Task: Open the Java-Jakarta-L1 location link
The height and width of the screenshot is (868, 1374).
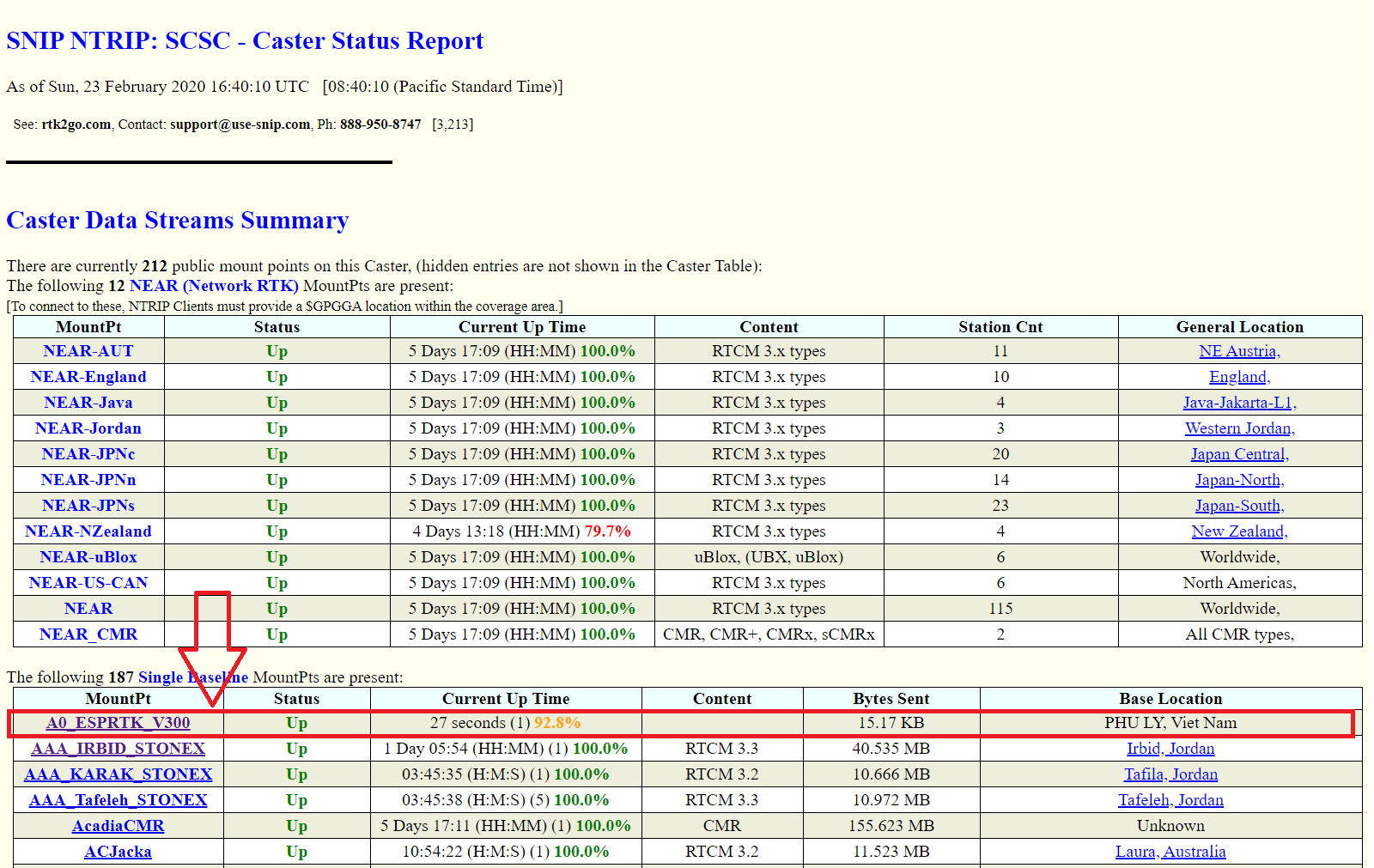Action: click(x=1238, y=403)
